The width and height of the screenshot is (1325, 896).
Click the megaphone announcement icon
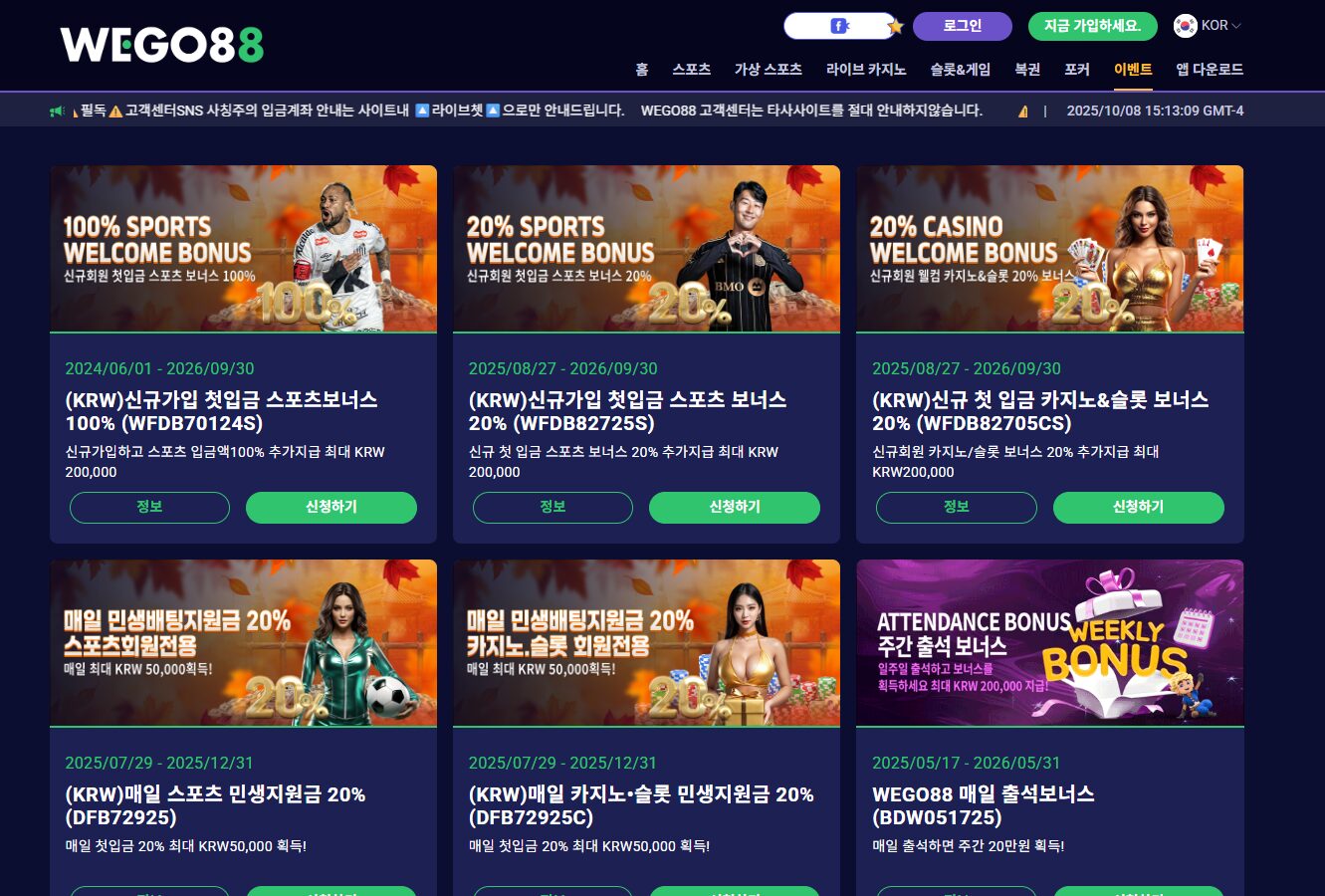click(58, 111)
